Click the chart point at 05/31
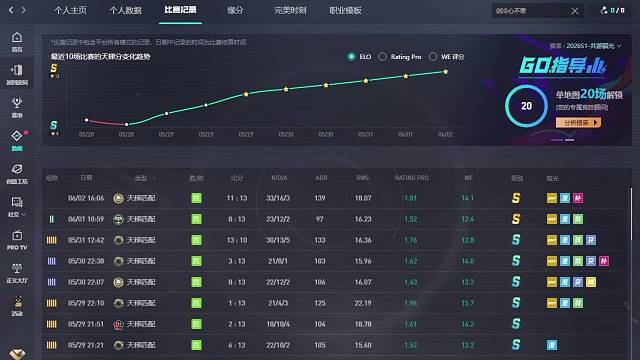 click(x=366, y=81)
